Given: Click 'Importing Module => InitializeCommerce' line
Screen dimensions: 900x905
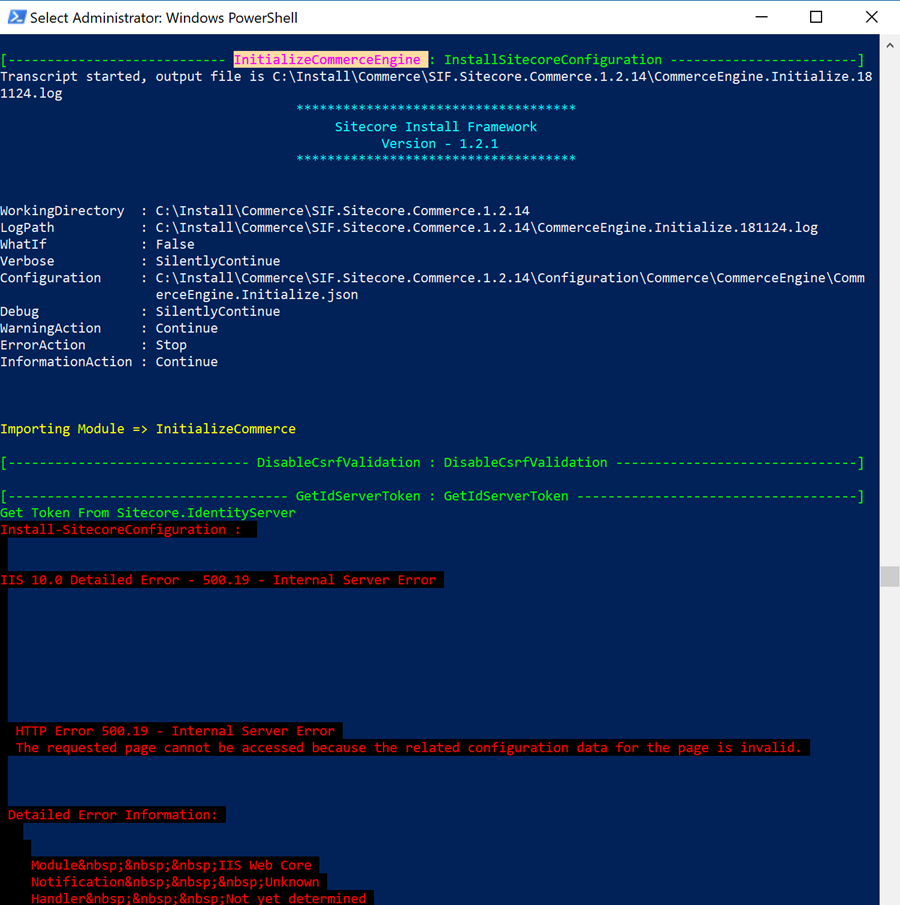Looking at the screenshot, I should 148,428.
